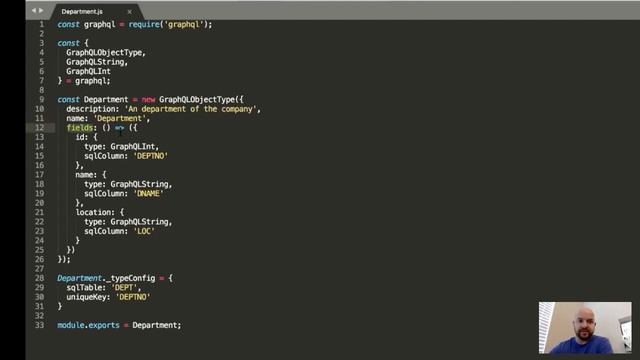The height and width of the screenshot is (360, 640).
Task: Click uniqueKey on line 30
Action: coord(86,297)
